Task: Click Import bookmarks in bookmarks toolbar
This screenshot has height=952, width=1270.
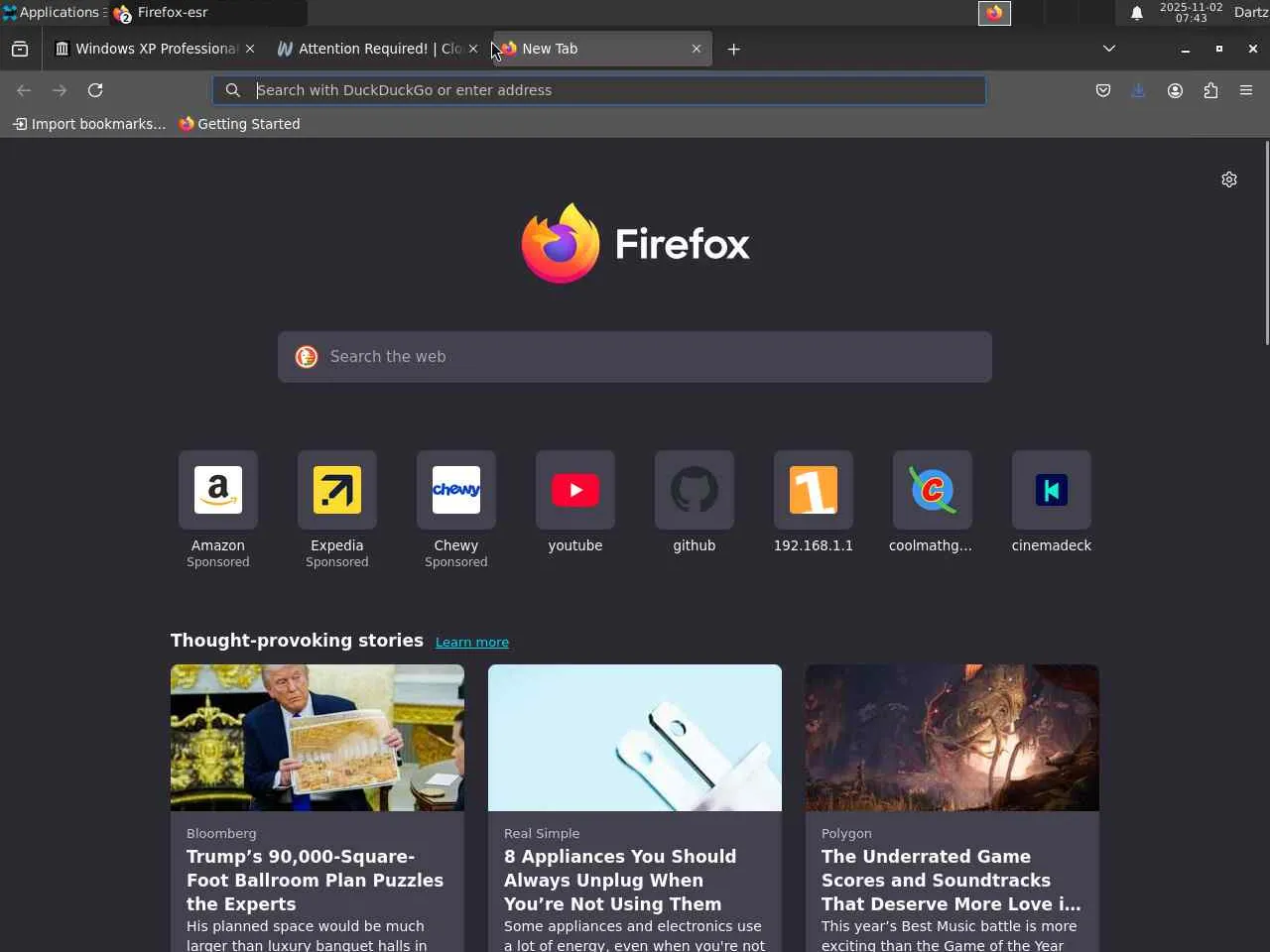Action: click(x=89, y=124)
